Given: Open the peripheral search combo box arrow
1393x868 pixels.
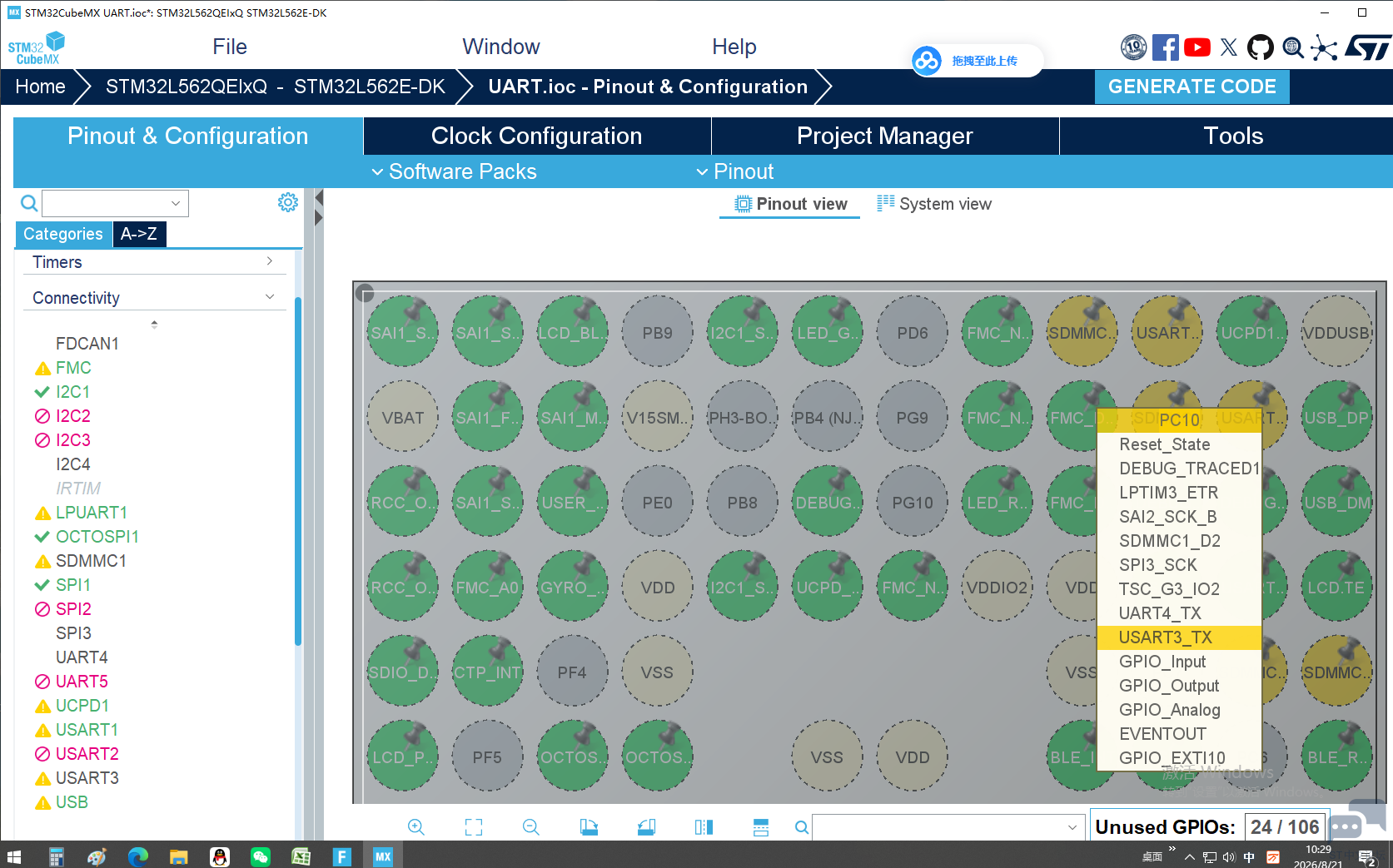Looking at the screenshot, I should pos(176,203).
